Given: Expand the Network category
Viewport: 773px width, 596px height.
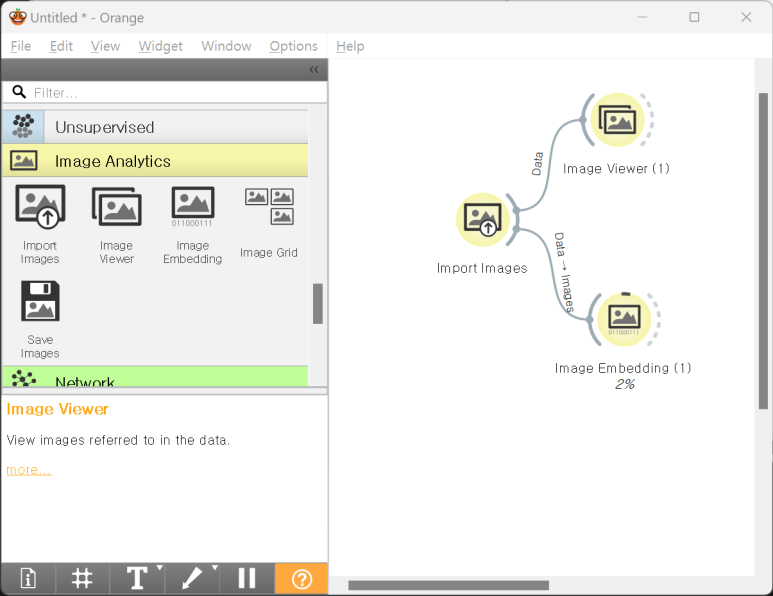Looking at the screenshot, I should click(x=155, y=377).
